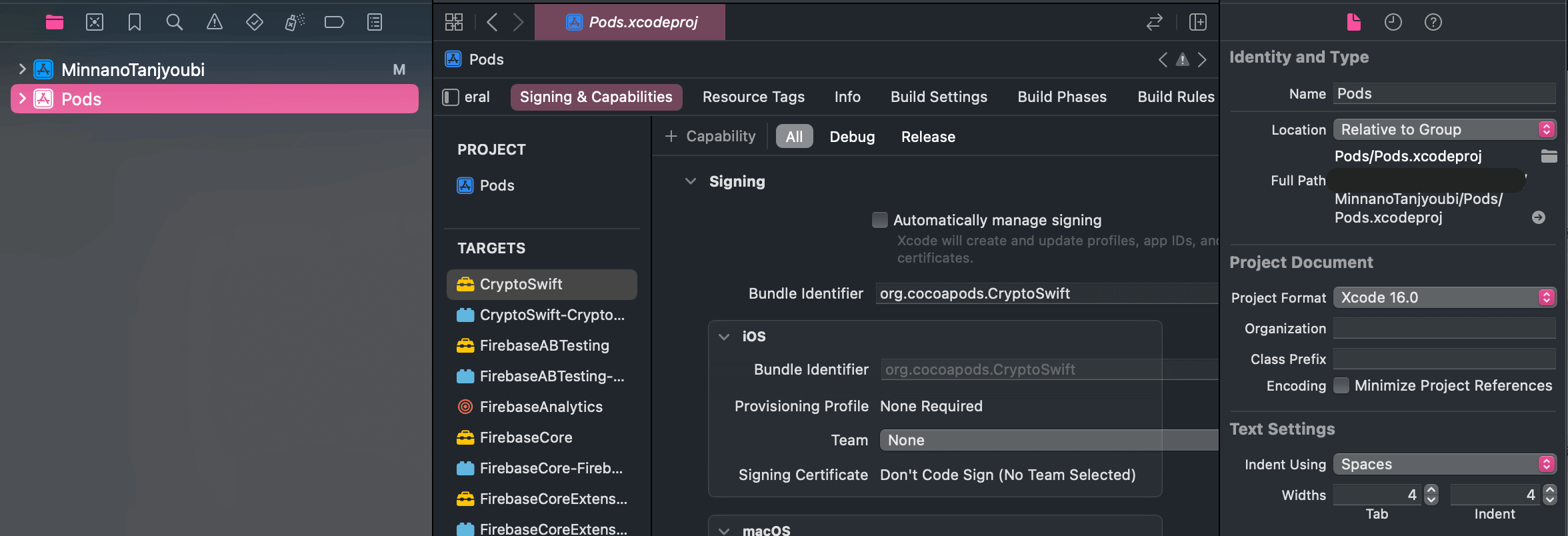
Task: Open the Issue navigator warning icon
Action: tap(215, 23)
